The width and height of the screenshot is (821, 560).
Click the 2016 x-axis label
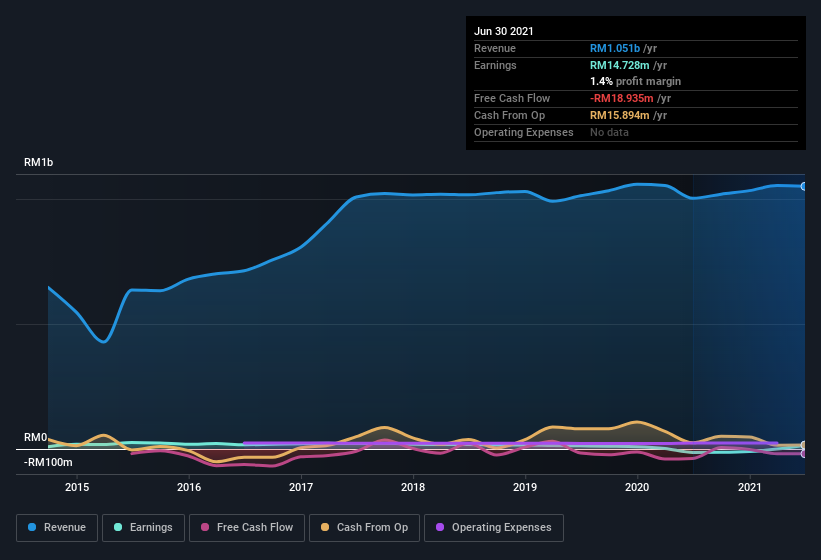tap(189, 487)
